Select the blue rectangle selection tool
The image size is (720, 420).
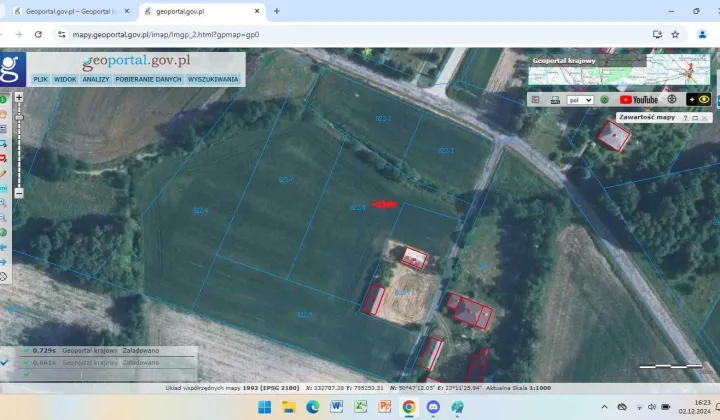click(3, 144)
